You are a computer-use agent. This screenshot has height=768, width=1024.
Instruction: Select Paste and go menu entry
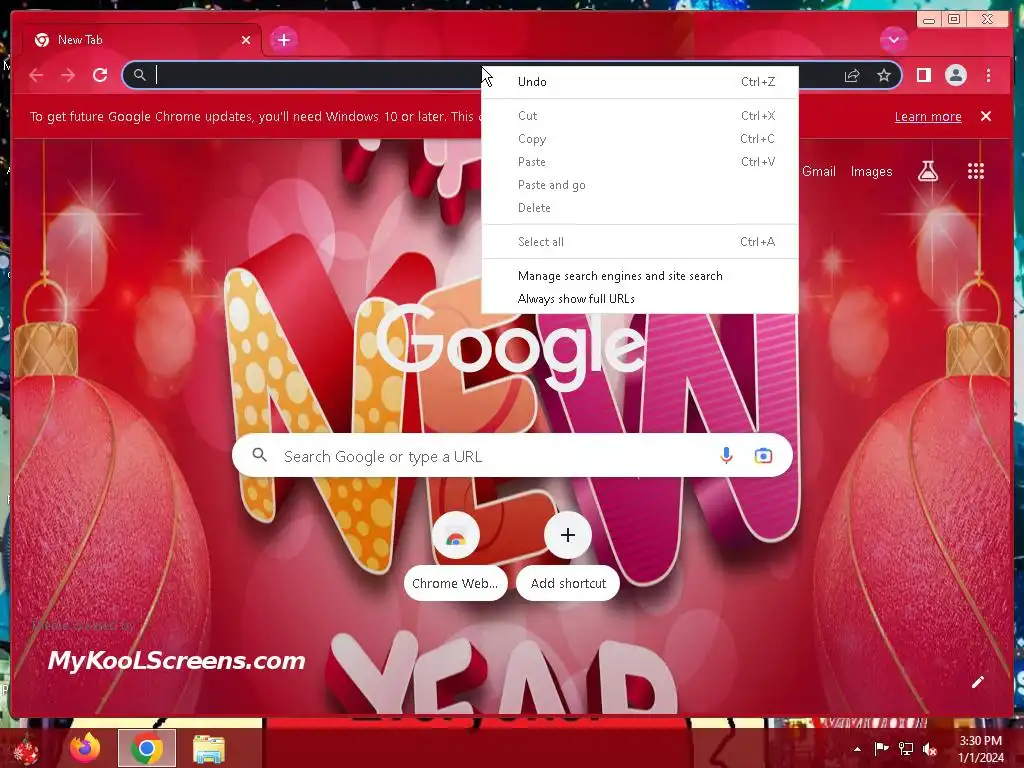coord(640,185)
